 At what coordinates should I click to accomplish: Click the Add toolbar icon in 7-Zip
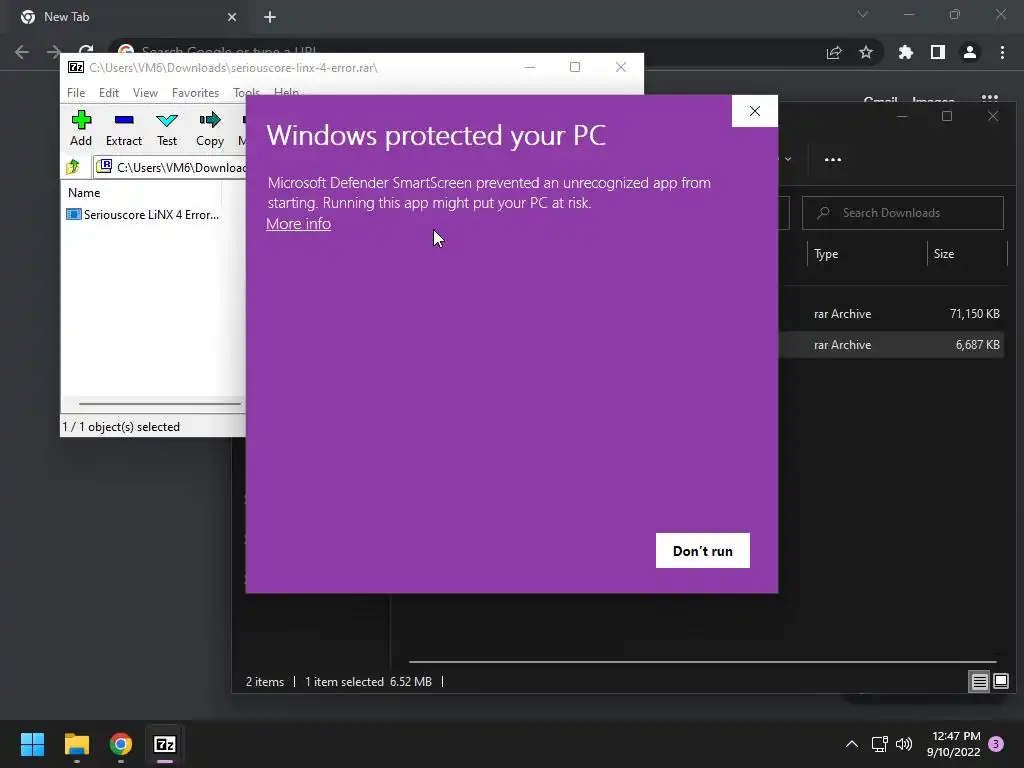(x=81, y=128)
